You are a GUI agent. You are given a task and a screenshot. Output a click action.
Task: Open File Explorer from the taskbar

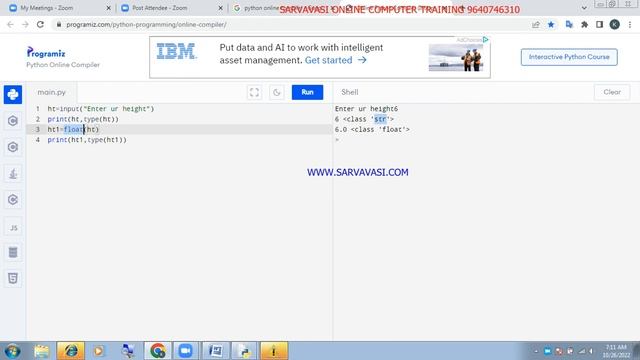(42, 351)
